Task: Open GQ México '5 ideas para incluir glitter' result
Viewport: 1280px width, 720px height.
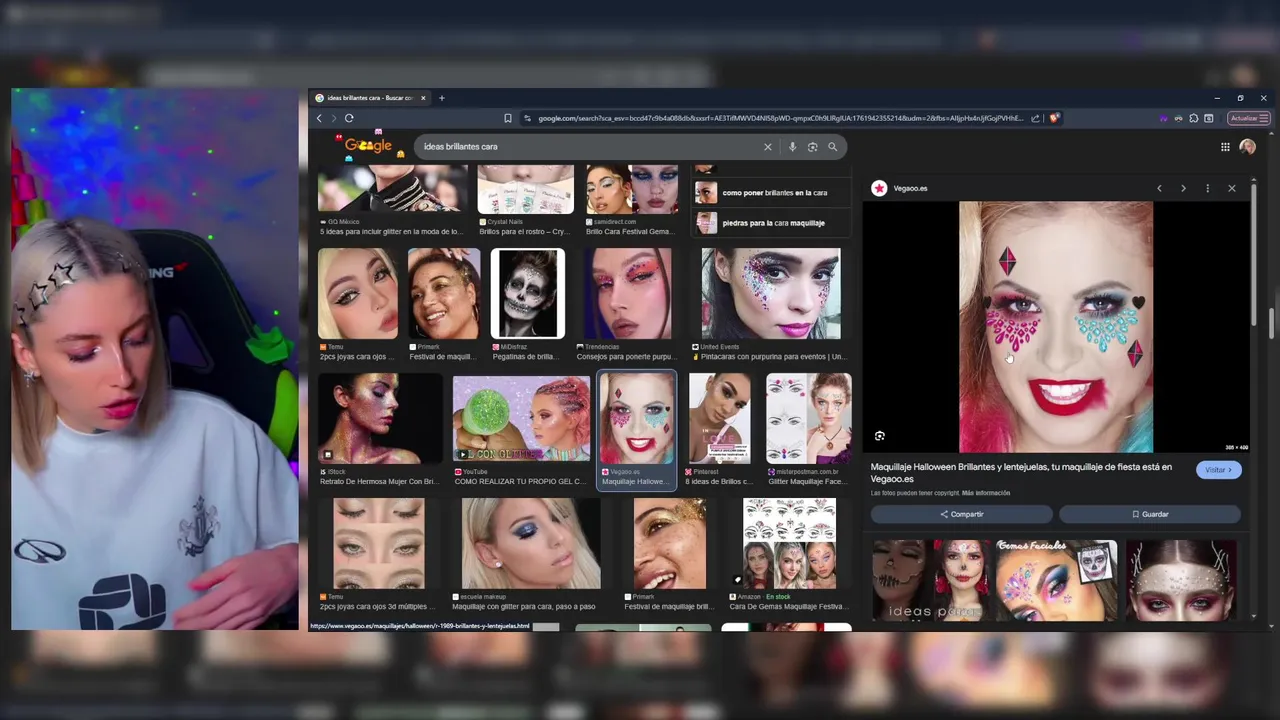Action: click(x=392, y=190)
